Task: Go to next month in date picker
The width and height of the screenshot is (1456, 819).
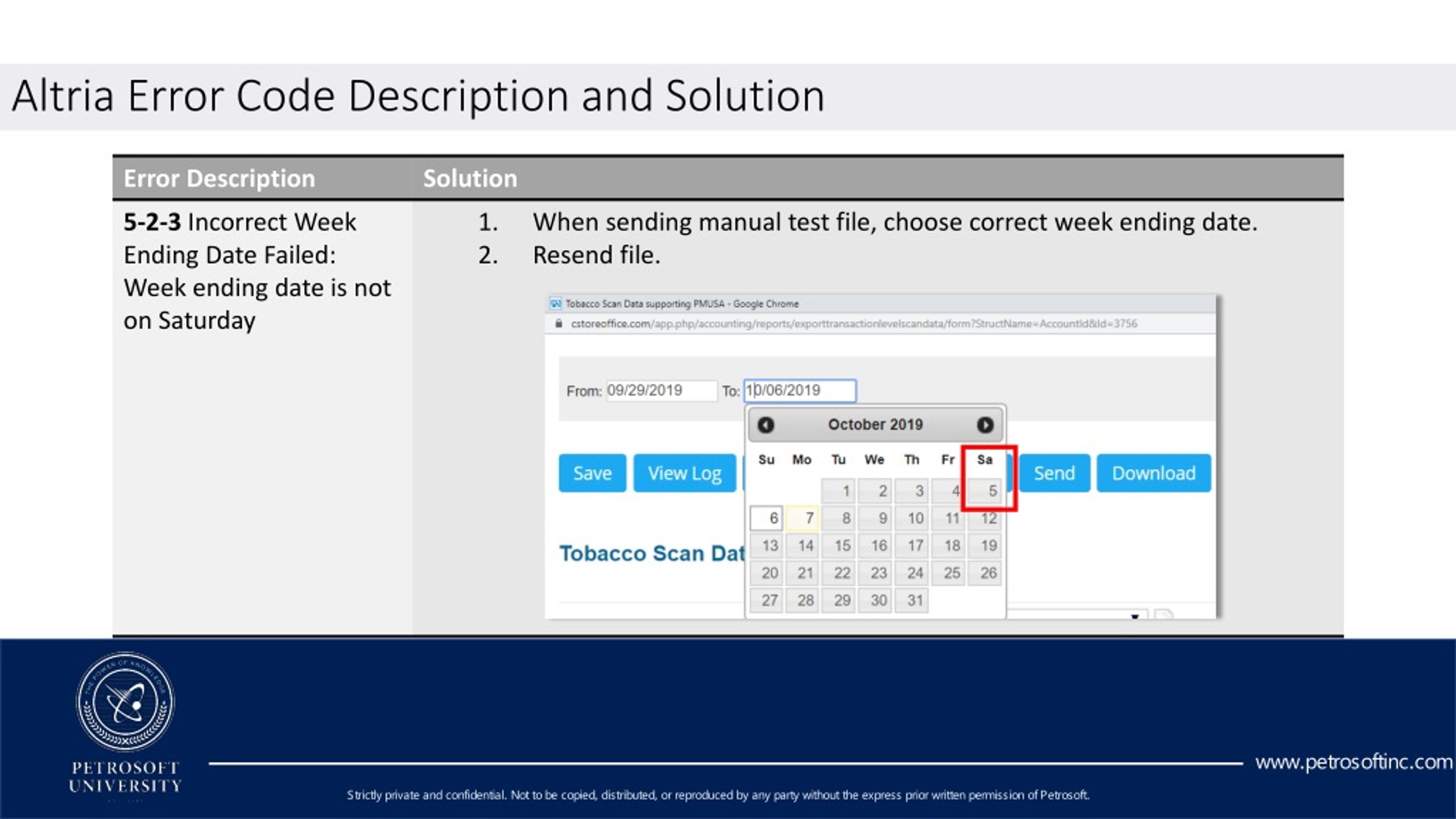Action: 985,425
